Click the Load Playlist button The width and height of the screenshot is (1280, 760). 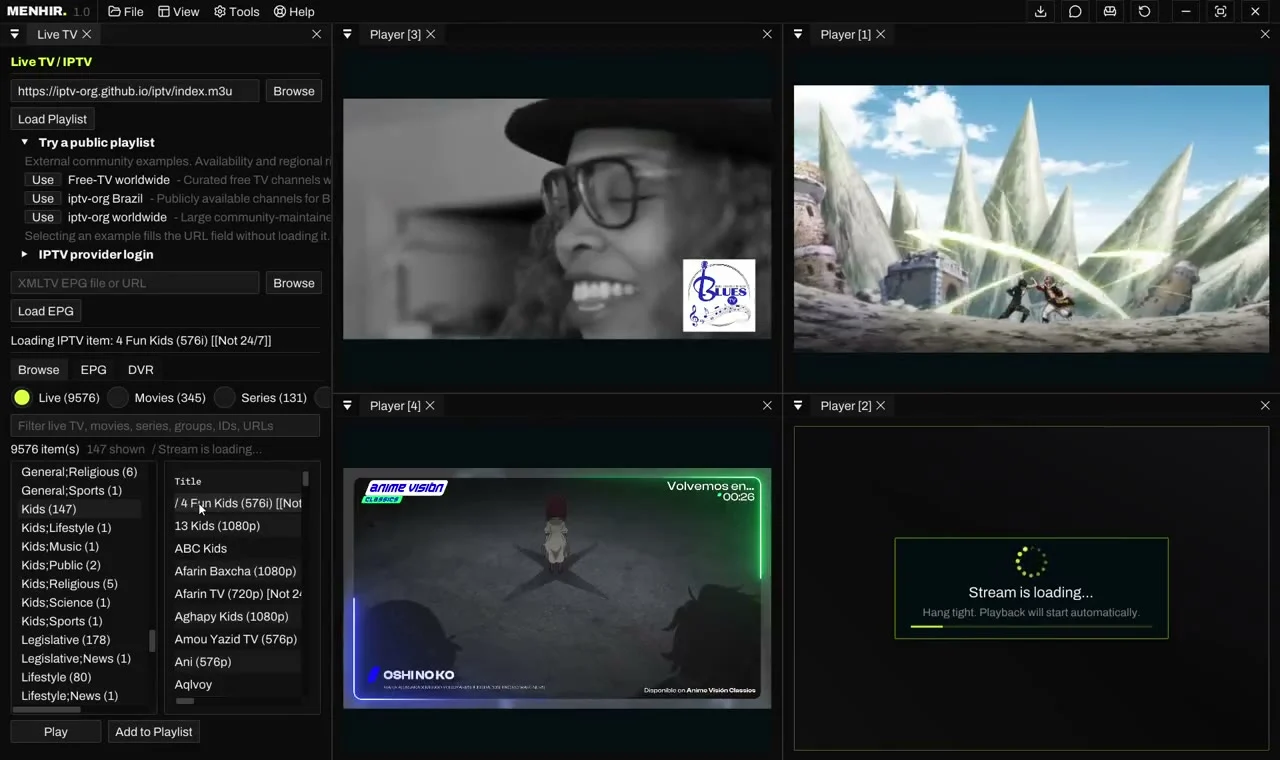[x=52, y=119]
